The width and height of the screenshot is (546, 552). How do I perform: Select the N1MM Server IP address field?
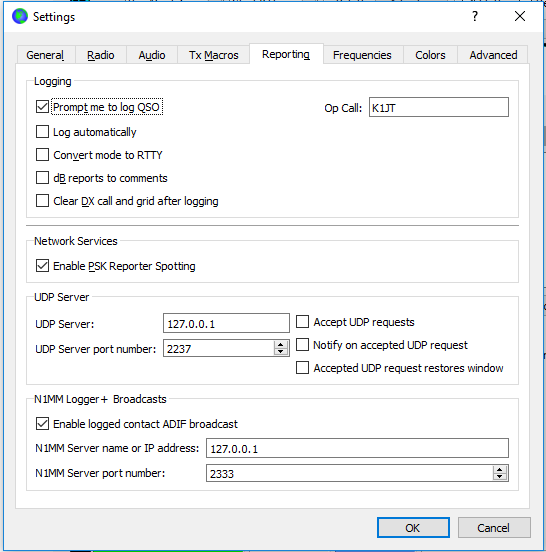357,448
